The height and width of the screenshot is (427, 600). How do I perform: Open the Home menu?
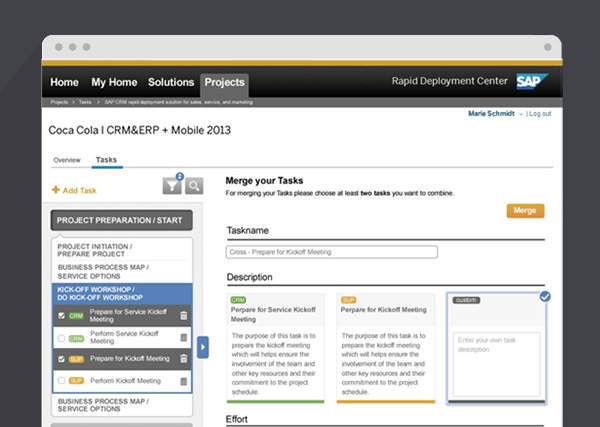coord(64,82)
